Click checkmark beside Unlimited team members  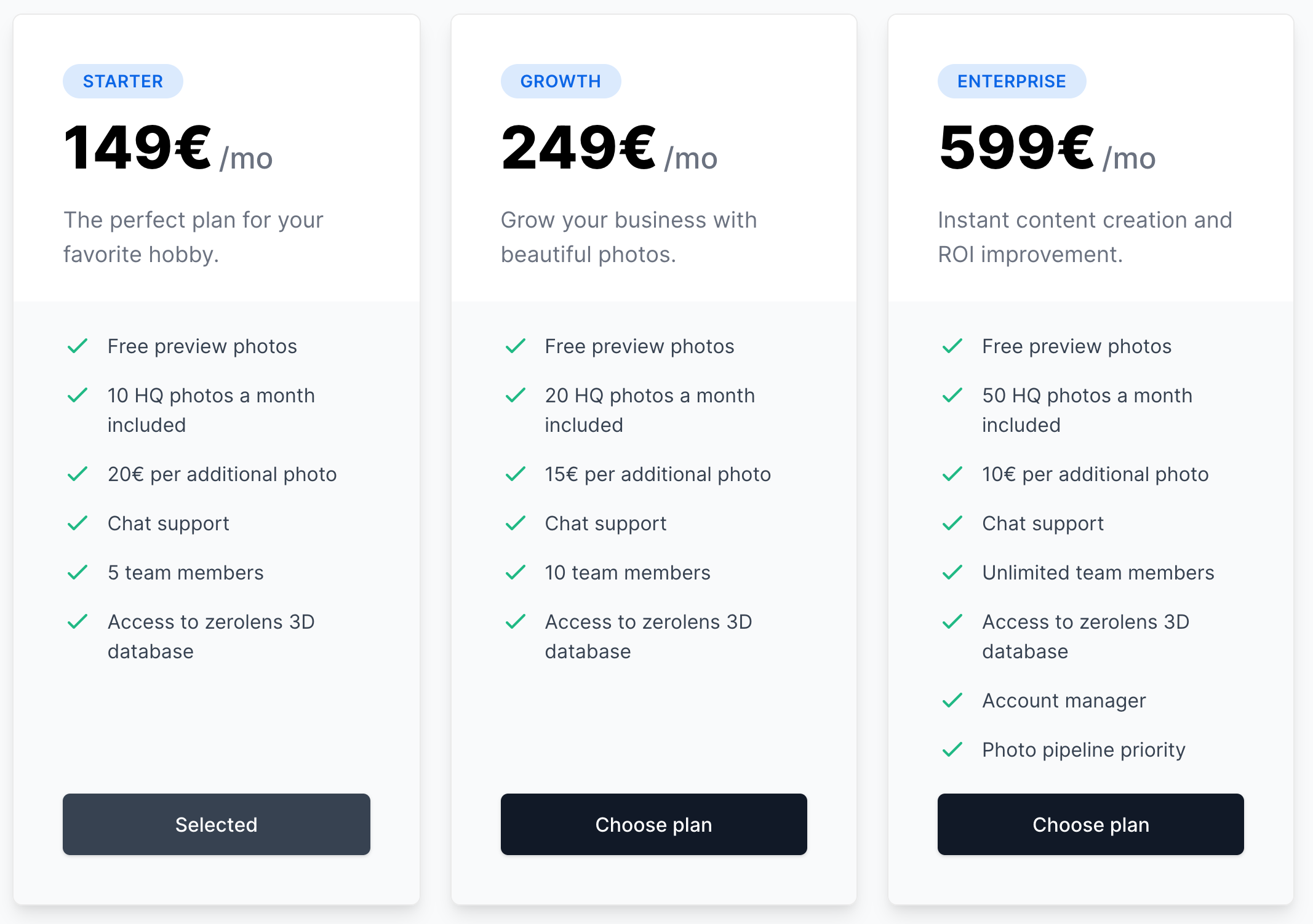952,573
